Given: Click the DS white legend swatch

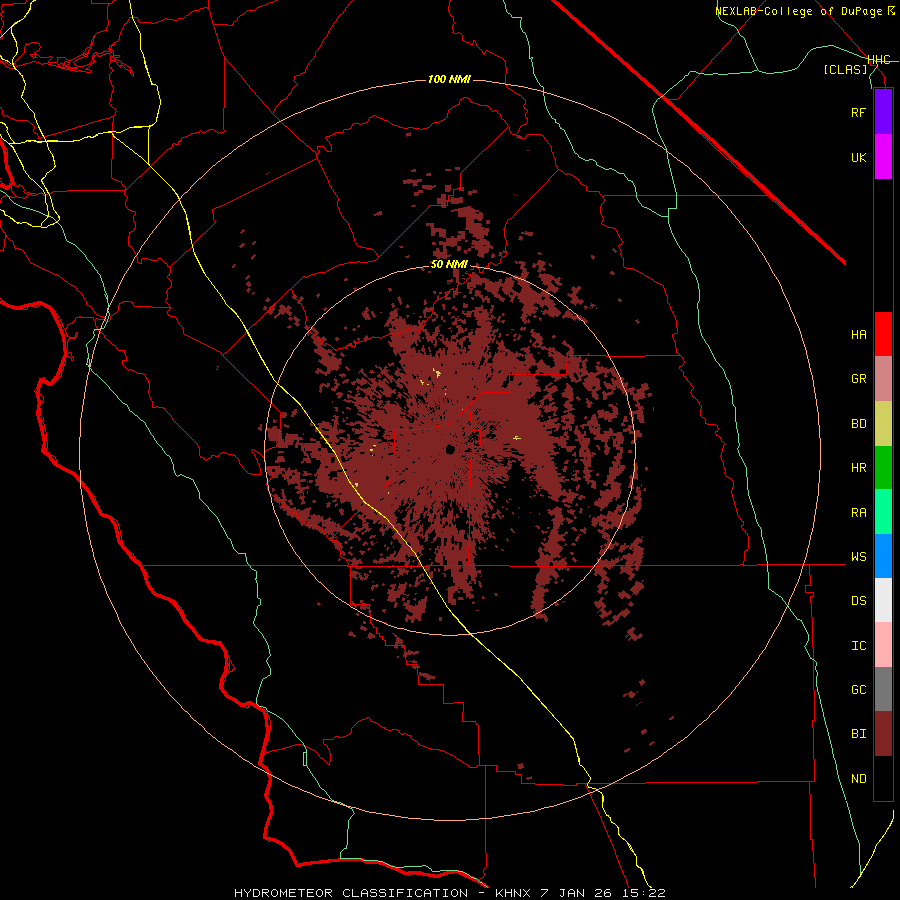Looking at the screenshot, I should [883, 600].
